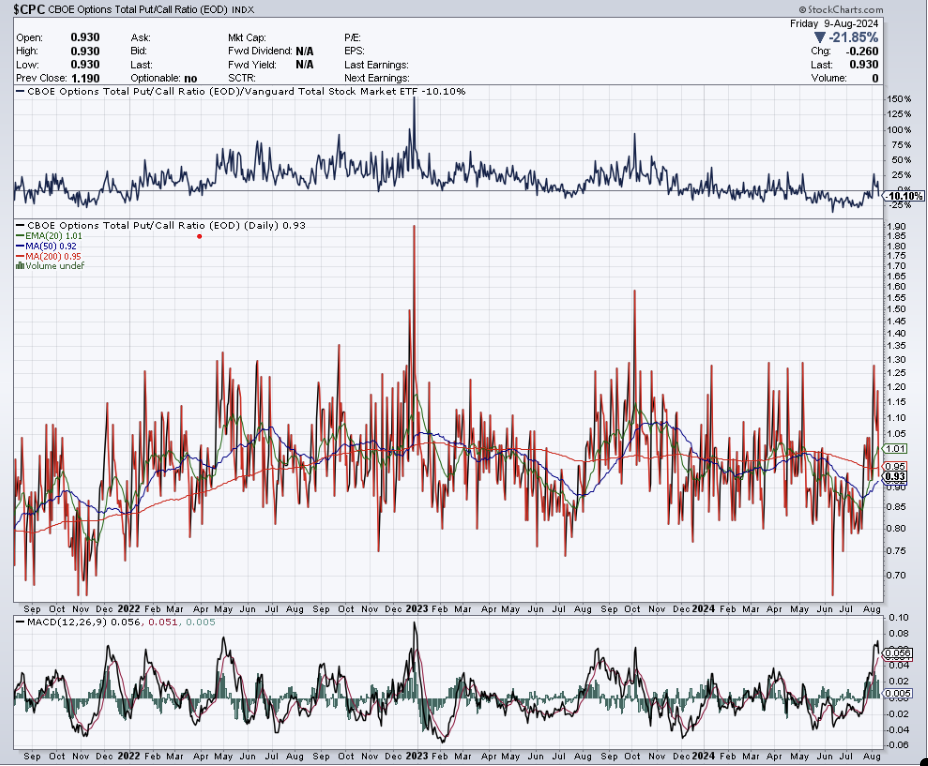Click the 2022 year label on the MACD axis
The height and width of the screenshot is (766, 928).
(x=128, y=756)
